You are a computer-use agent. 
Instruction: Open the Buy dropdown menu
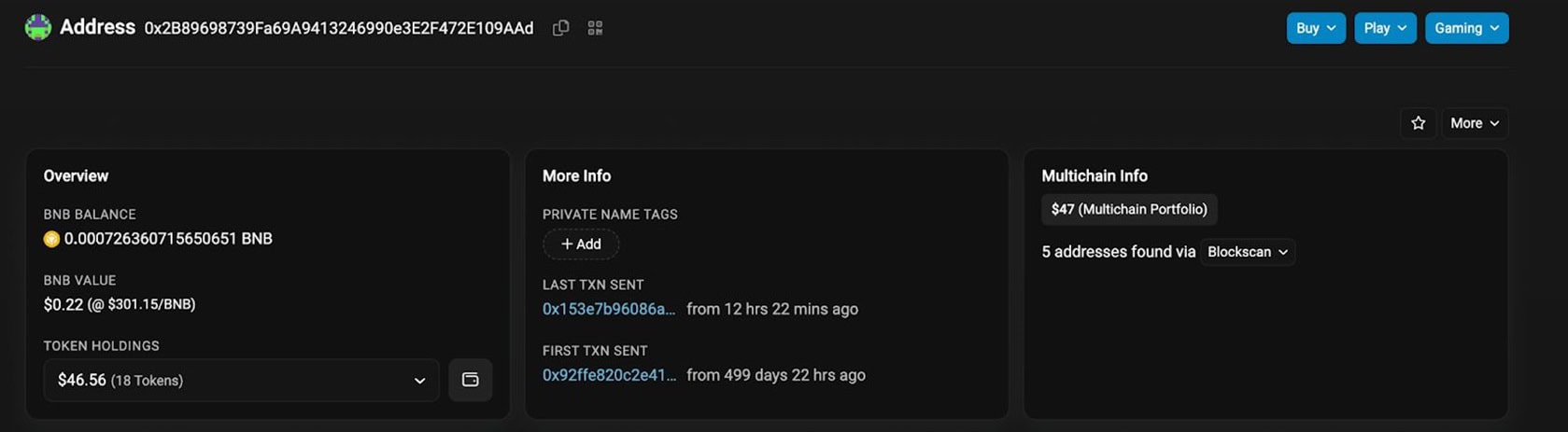[x=1315, y=28]
